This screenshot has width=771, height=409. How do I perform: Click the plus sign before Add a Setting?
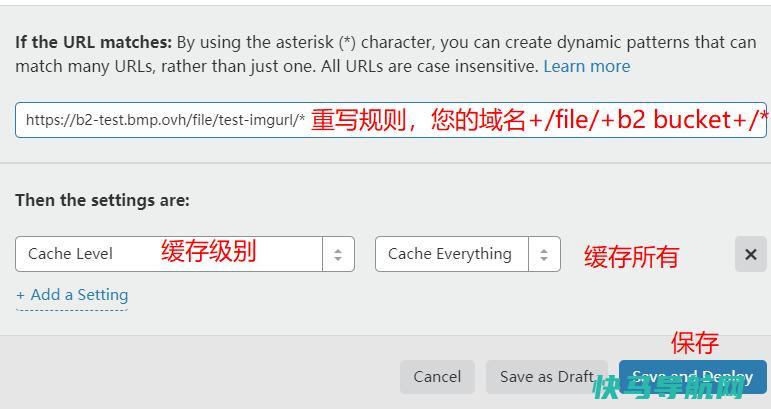pos(20,295)
